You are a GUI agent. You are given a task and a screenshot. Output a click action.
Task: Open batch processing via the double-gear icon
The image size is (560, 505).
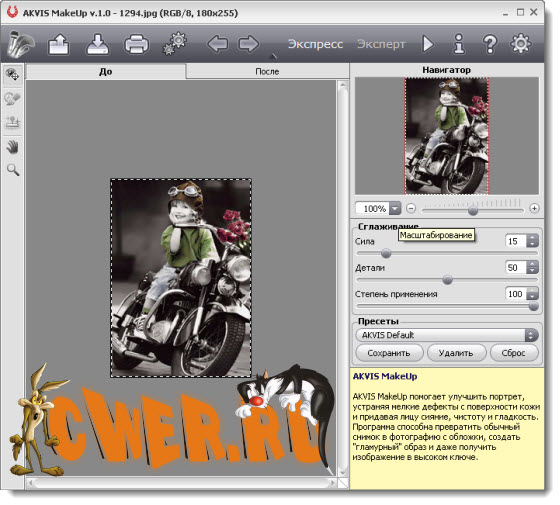coord(175,44)
